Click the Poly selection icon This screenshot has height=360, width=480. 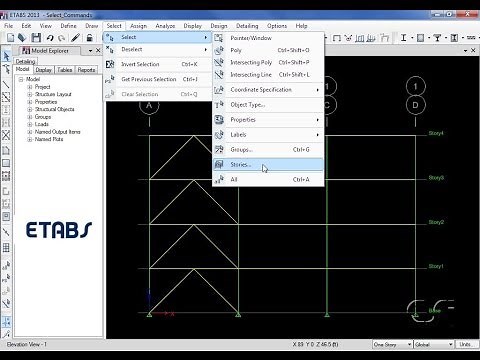(219, 50)
